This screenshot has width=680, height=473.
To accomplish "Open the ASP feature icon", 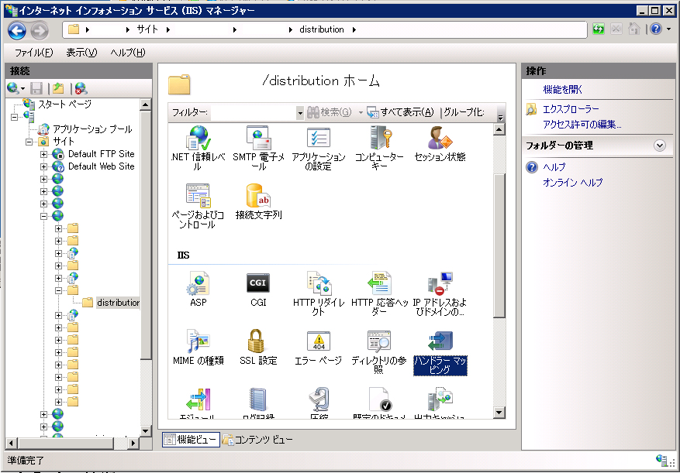I will (198, 289).
